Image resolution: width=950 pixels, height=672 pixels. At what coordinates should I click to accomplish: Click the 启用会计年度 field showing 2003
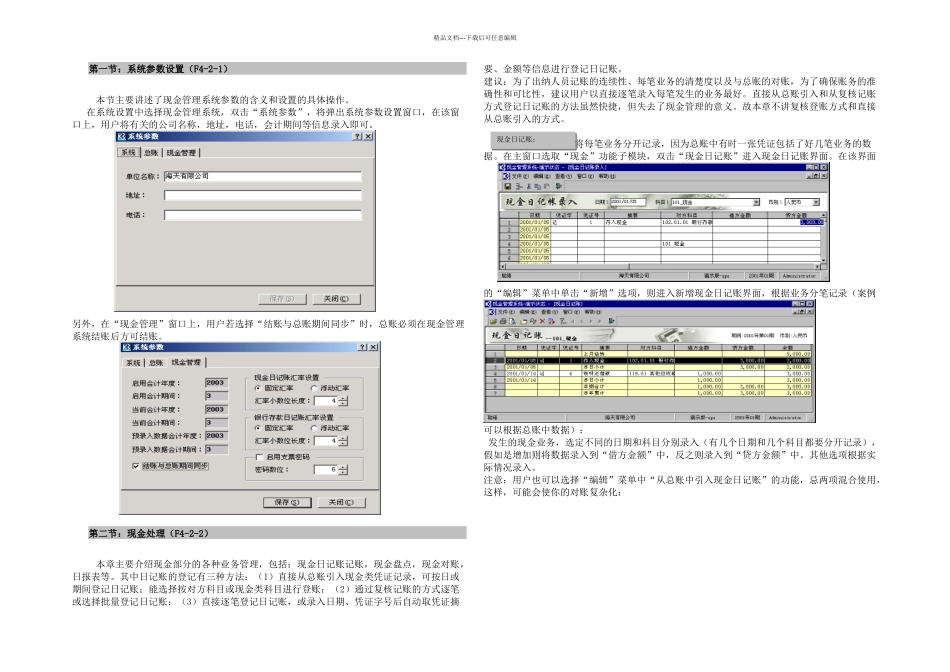(216, 382)
